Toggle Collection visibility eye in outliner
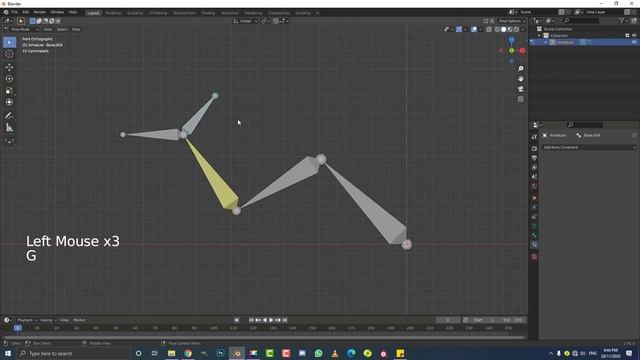The height and width of the screenshot is (360, 640). 634,36
